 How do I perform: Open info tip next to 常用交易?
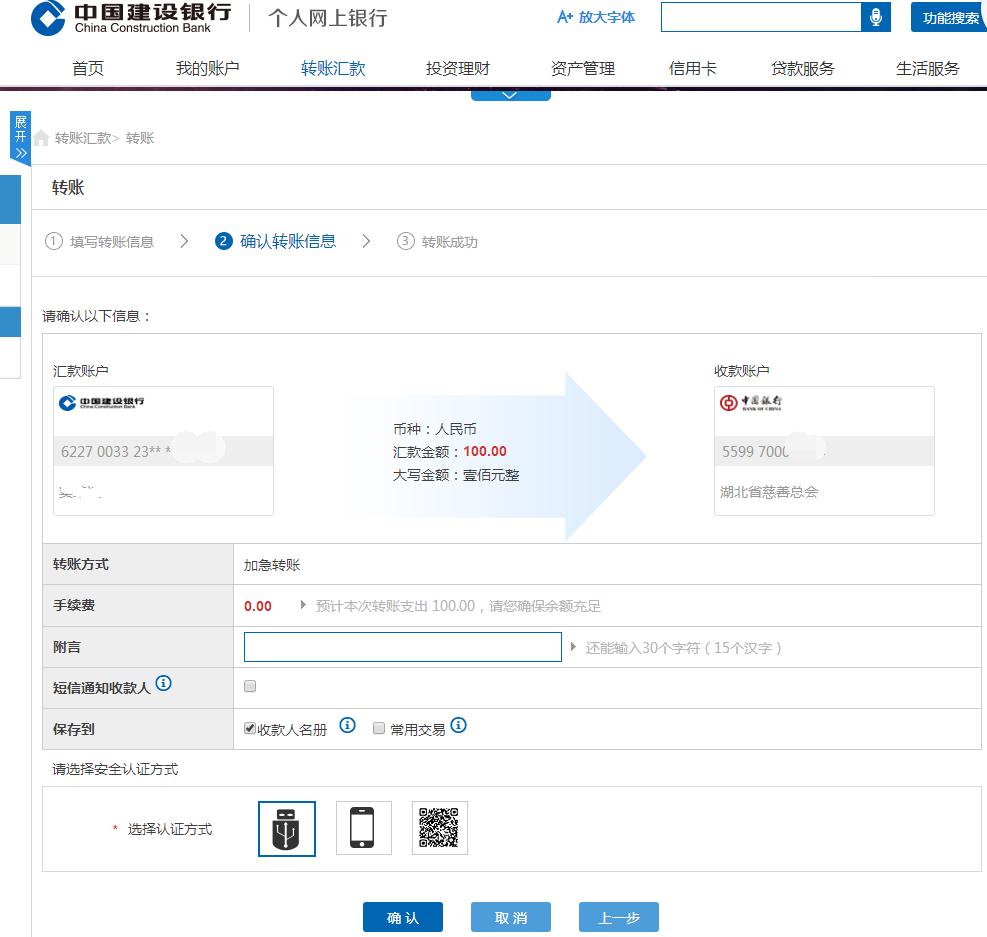[458, 725]
